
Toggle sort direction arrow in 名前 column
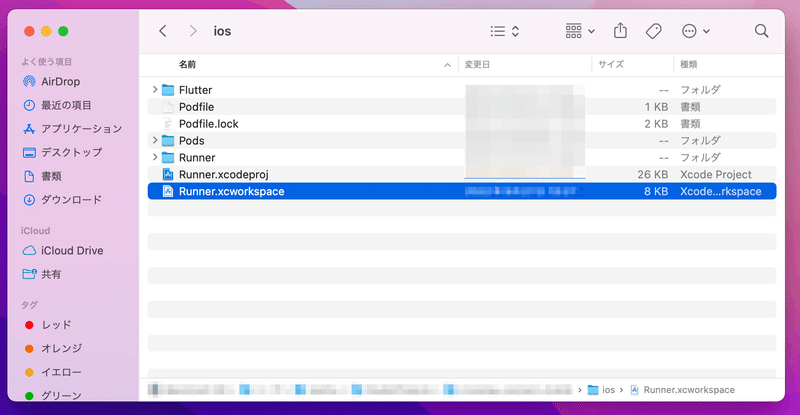coord(447,65)
